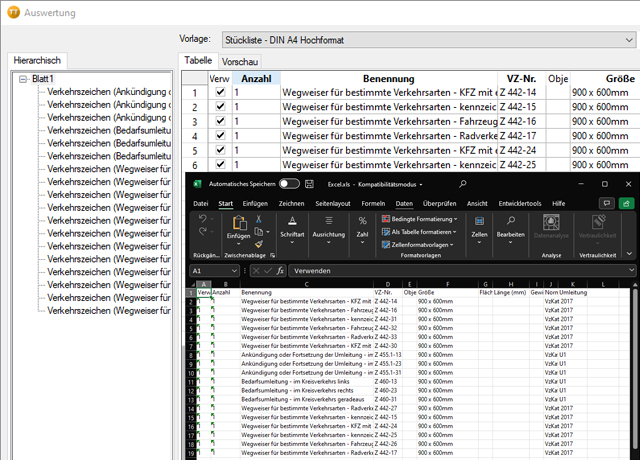Select the Hierarchisch tab
Image resolution: width=640 pixels, height=460 pixels.
point(37,60)
